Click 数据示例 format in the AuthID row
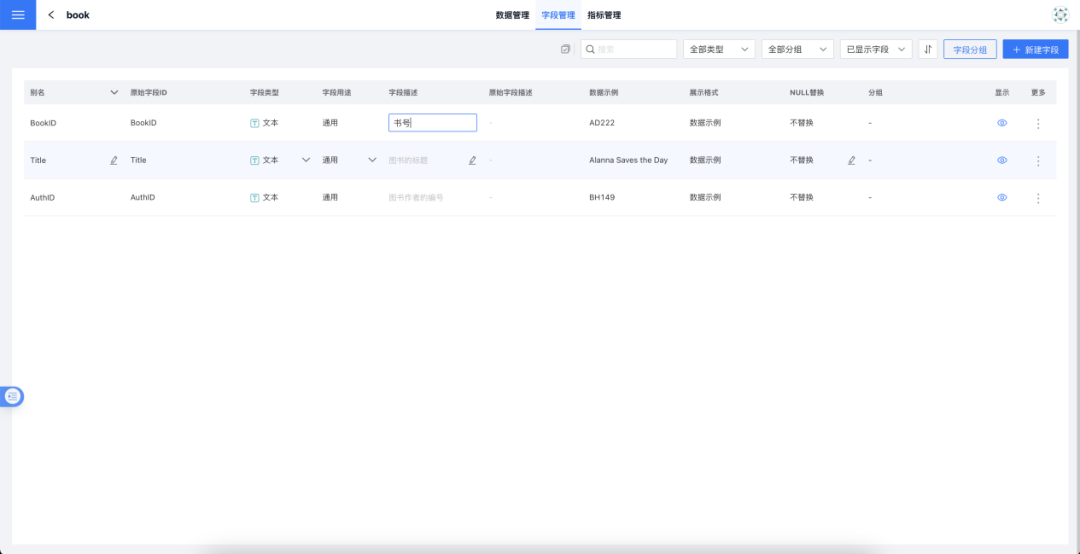This screenshot has width=1080, height=554. pos(705,197)
